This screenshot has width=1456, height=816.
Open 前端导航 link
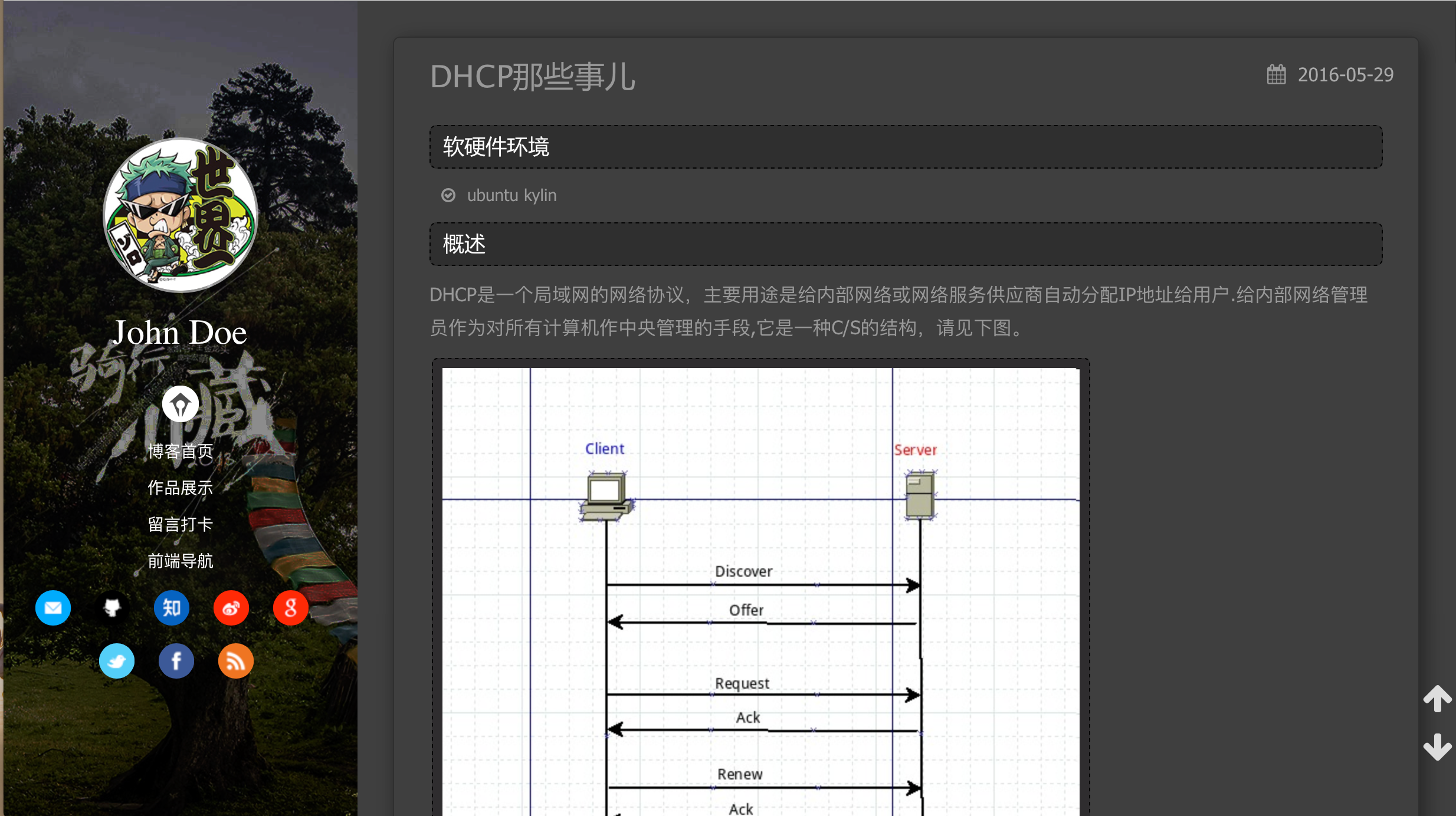pyautogui.click(x=180, y=561)
